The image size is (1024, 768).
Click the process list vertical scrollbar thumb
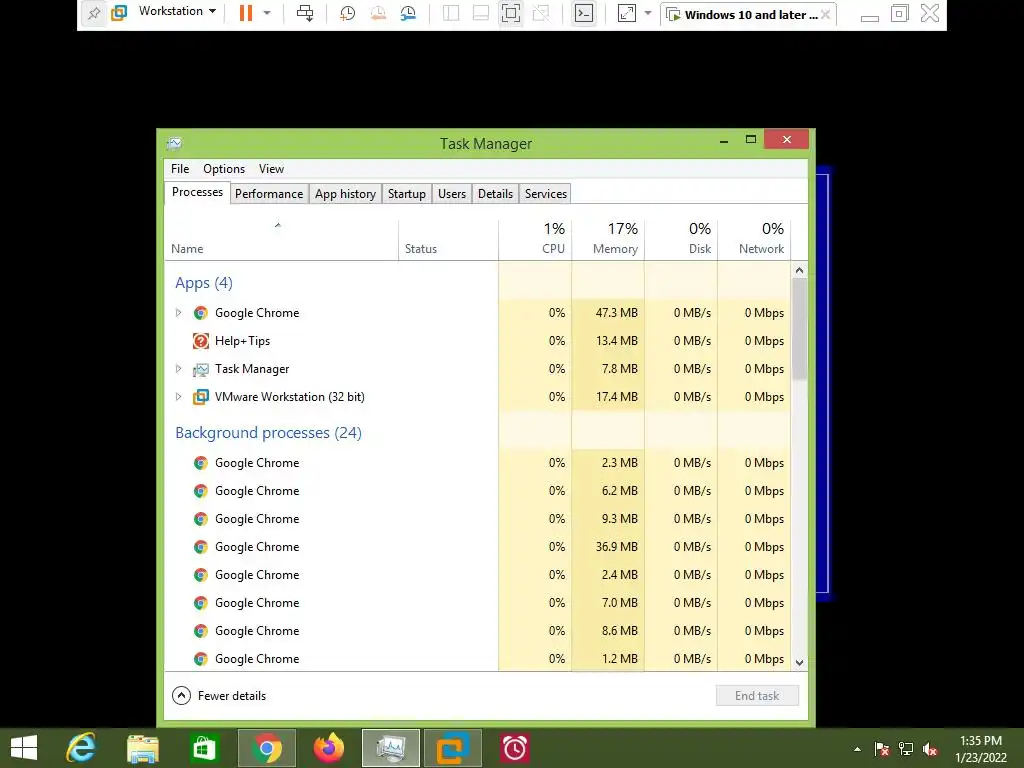coord(799,328)
